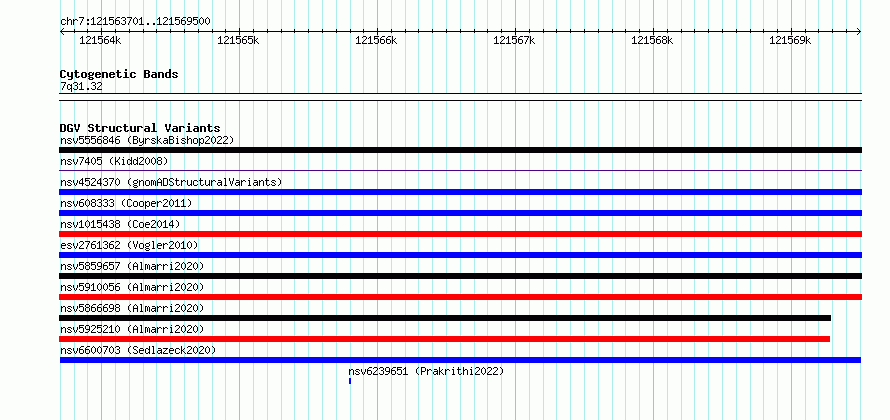Open esv2761362 (Vogler2010) variant label
The width and height of the screenshot is (890, 420).
click(129, 245)
